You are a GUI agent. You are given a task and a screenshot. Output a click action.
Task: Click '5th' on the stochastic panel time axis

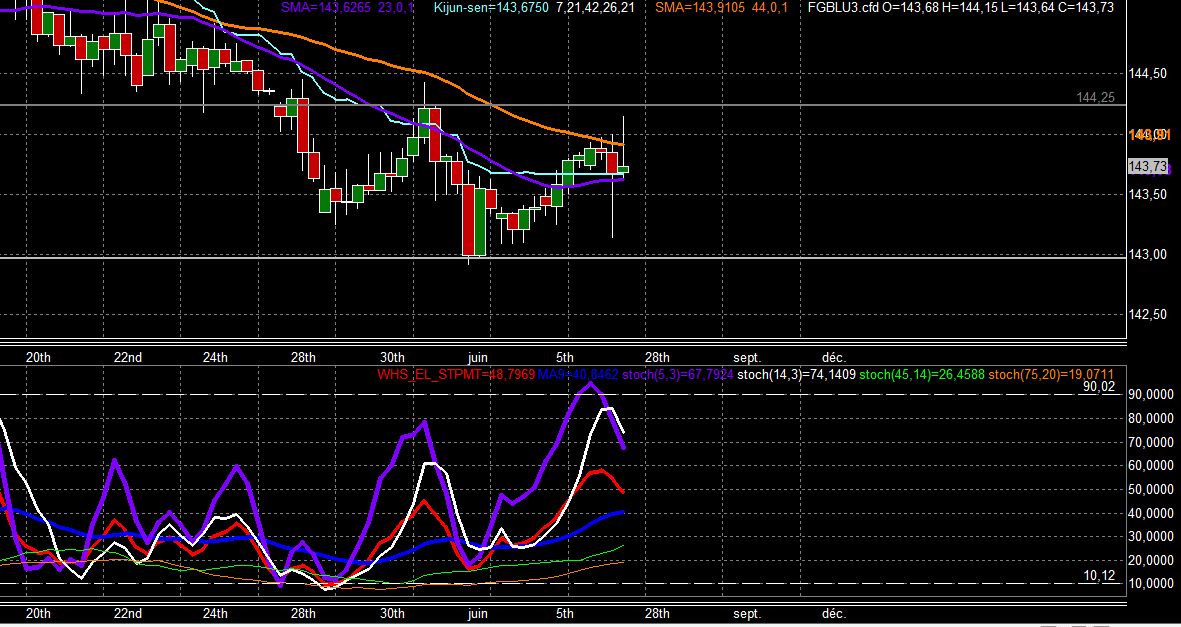click(564, 613)
